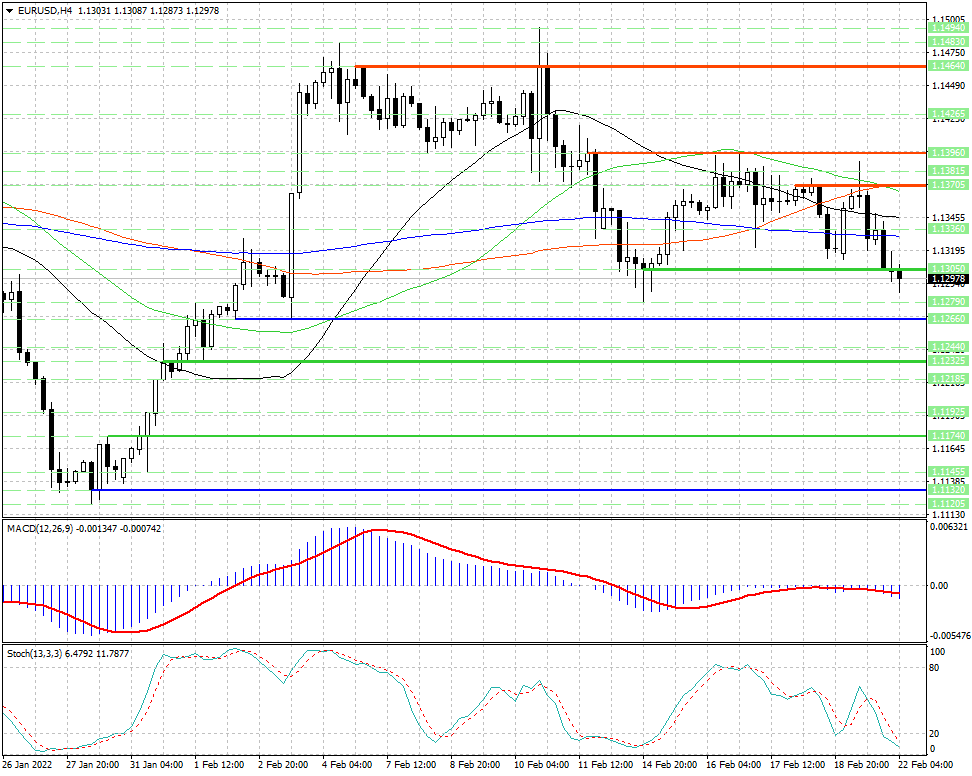Click the OHLC values 1.13031 1.13087 1.12873 1.12978
Screen dimensions: 972x776
pos(148,11)
